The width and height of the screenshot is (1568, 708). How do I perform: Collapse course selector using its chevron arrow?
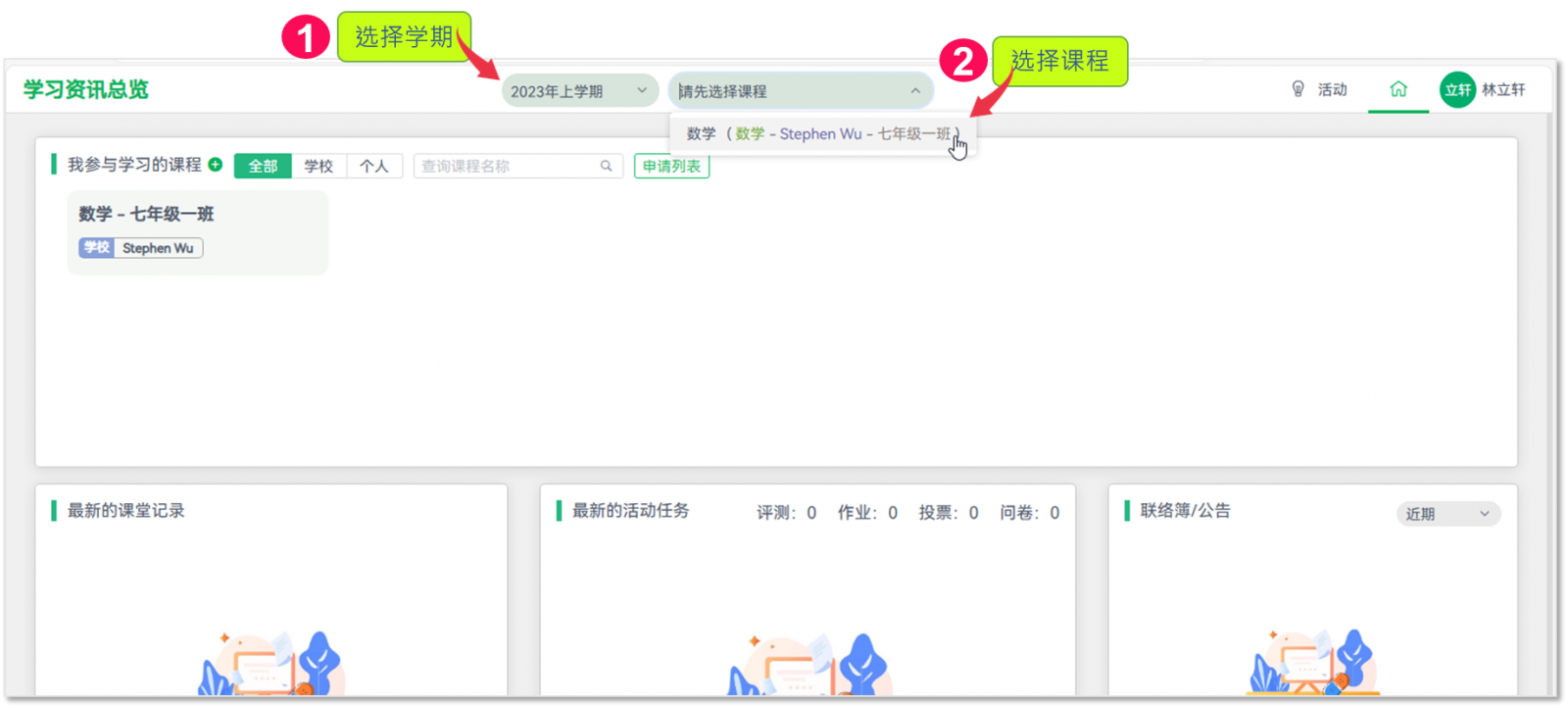tap(915, 91)
